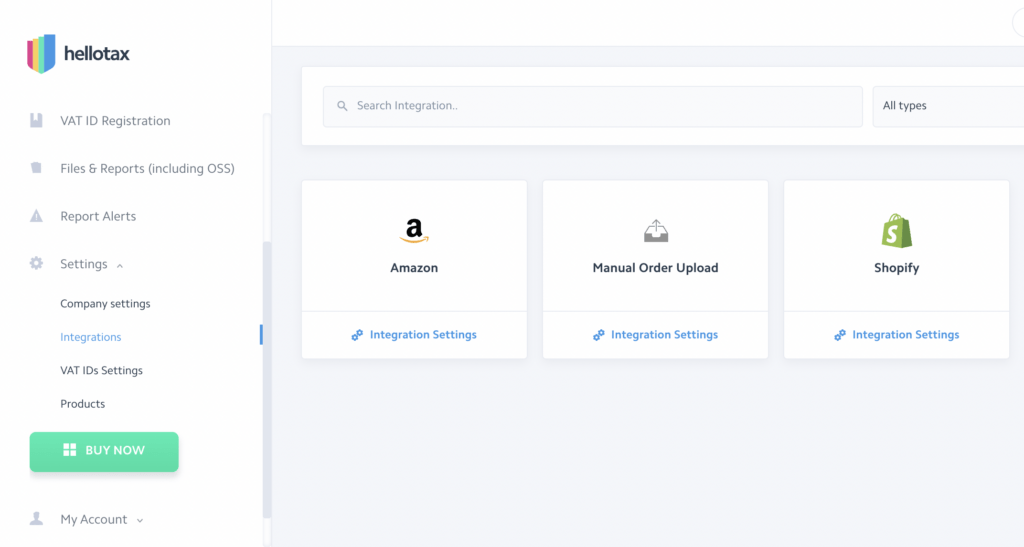
Task: Click the Settings label in sidebar
Action: pos(84,264)
